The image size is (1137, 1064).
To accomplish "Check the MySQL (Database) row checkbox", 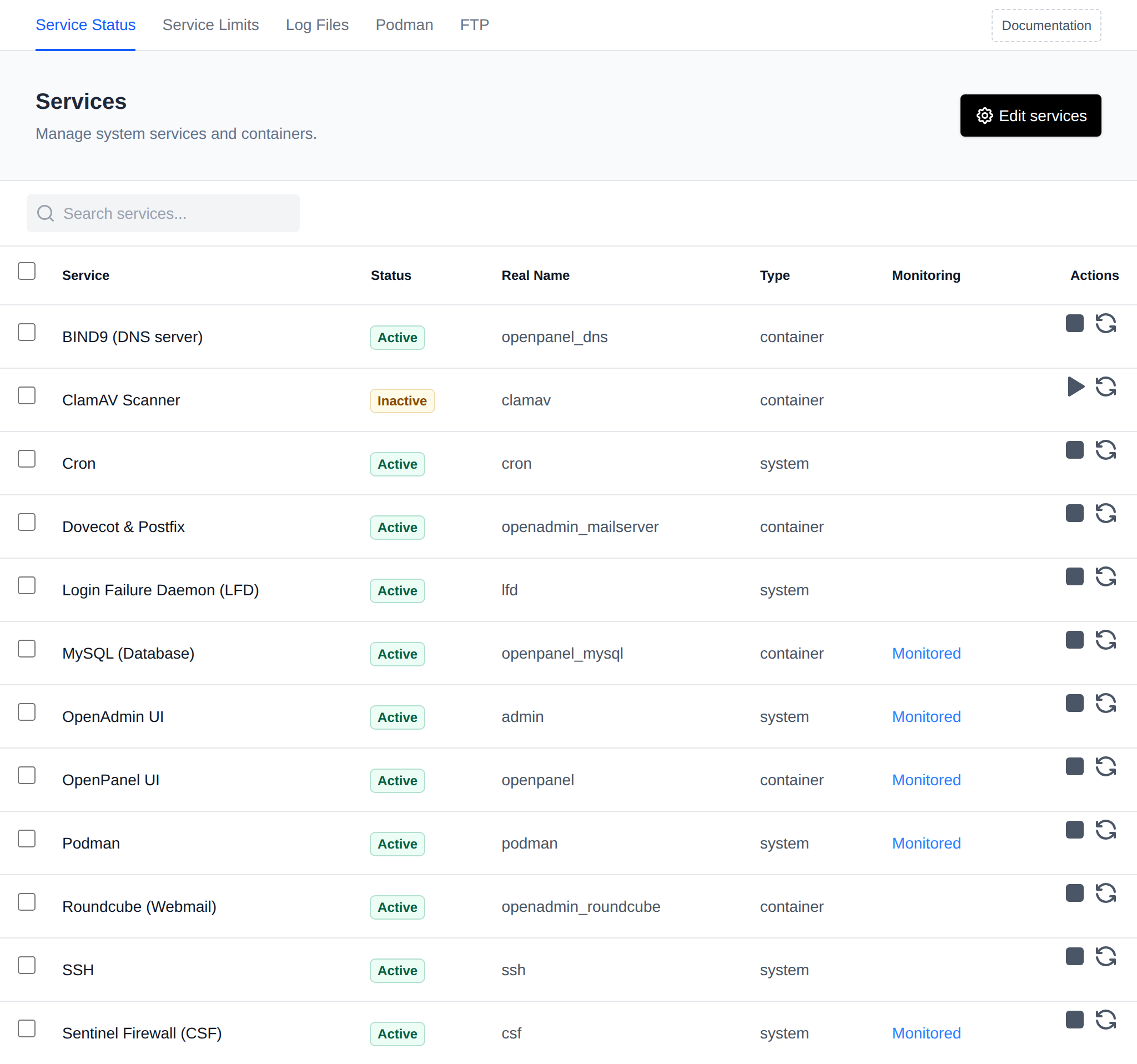I will click(x=26, y=649).
